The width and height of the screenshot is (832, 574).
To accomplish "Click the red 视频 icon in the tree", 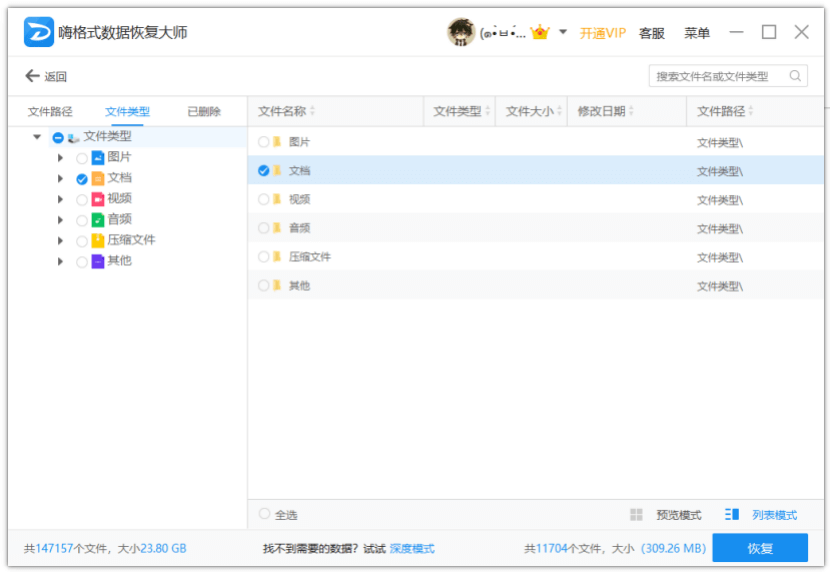I will tap(98, 199).
